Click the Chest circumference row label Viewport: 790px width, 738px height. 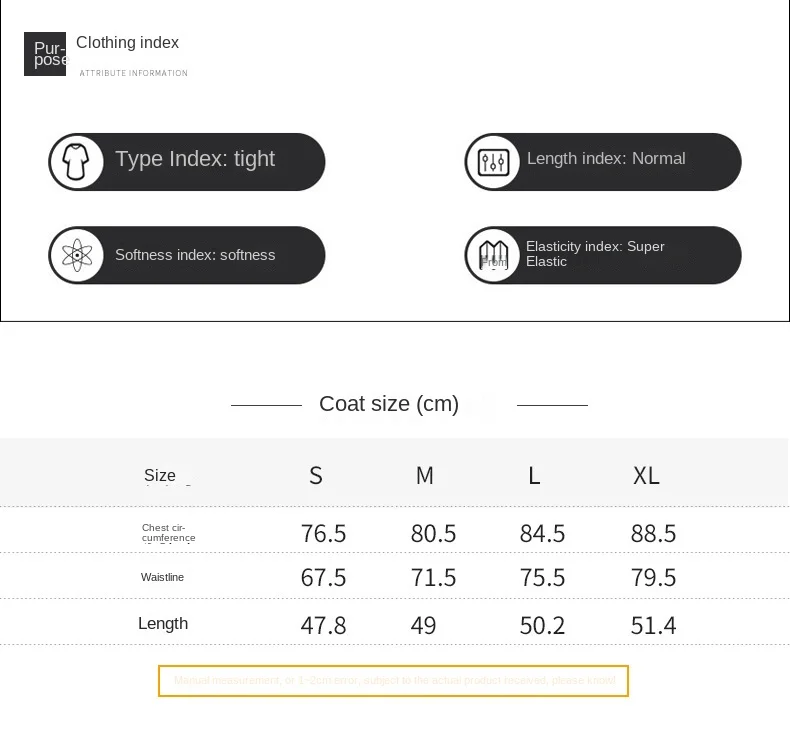(x=168, y=533)
